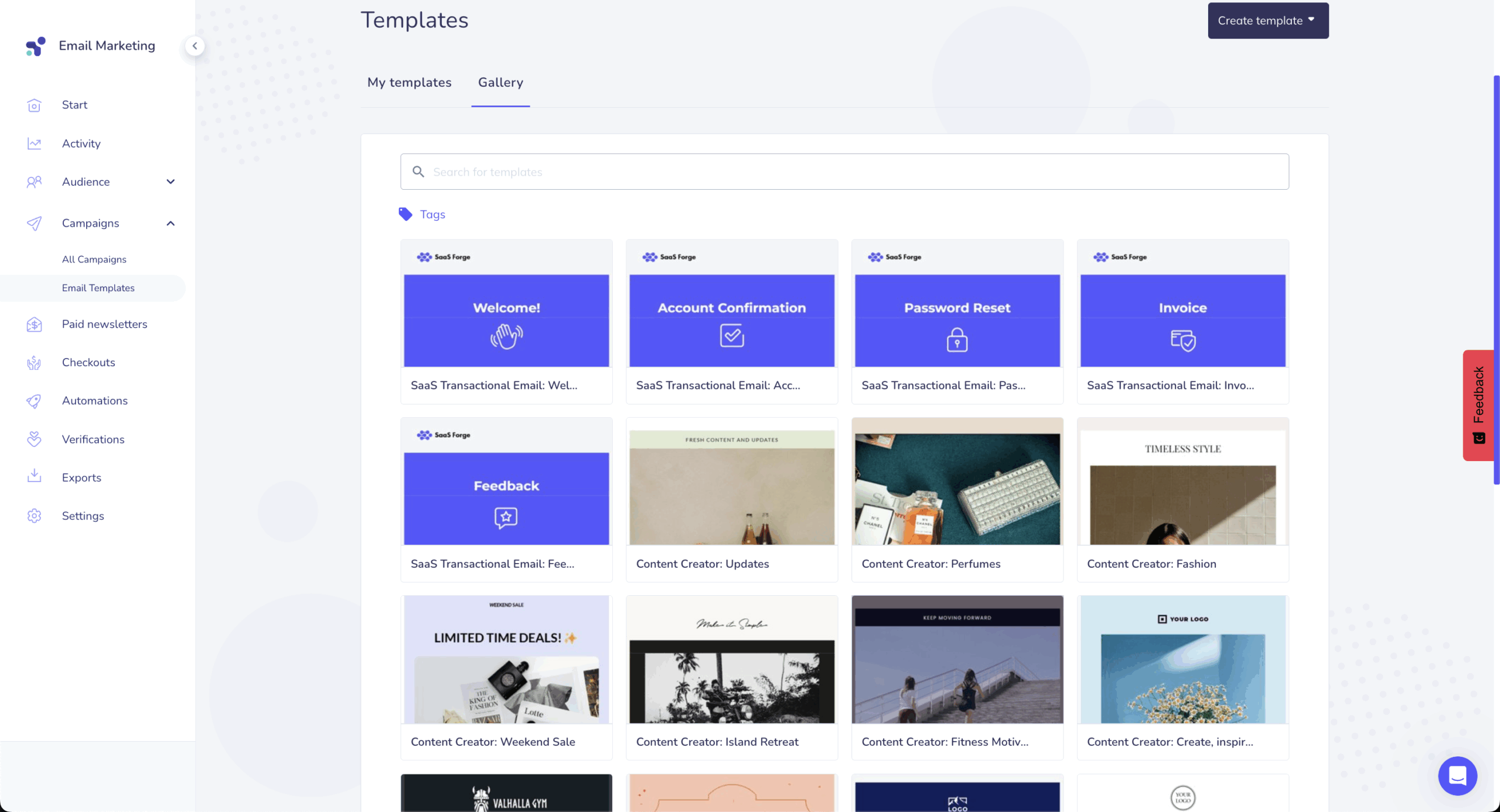Click the Email Marketing logo icon
The width and height of the screenshot is (1500, 812).
(35, 46)
